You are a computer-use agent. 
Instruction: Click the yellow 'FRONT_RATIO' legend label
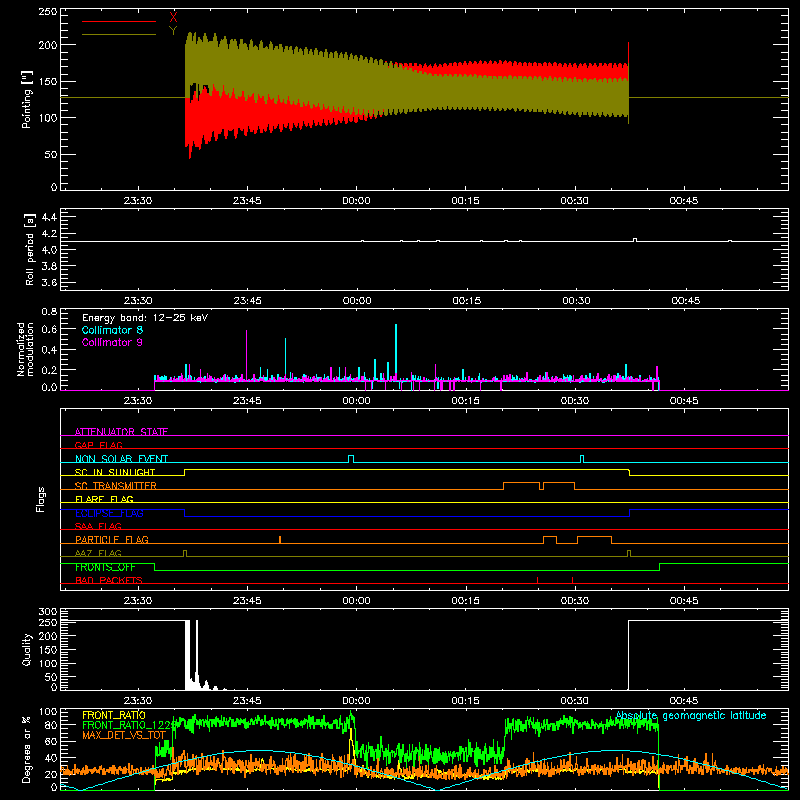(114, 715)
